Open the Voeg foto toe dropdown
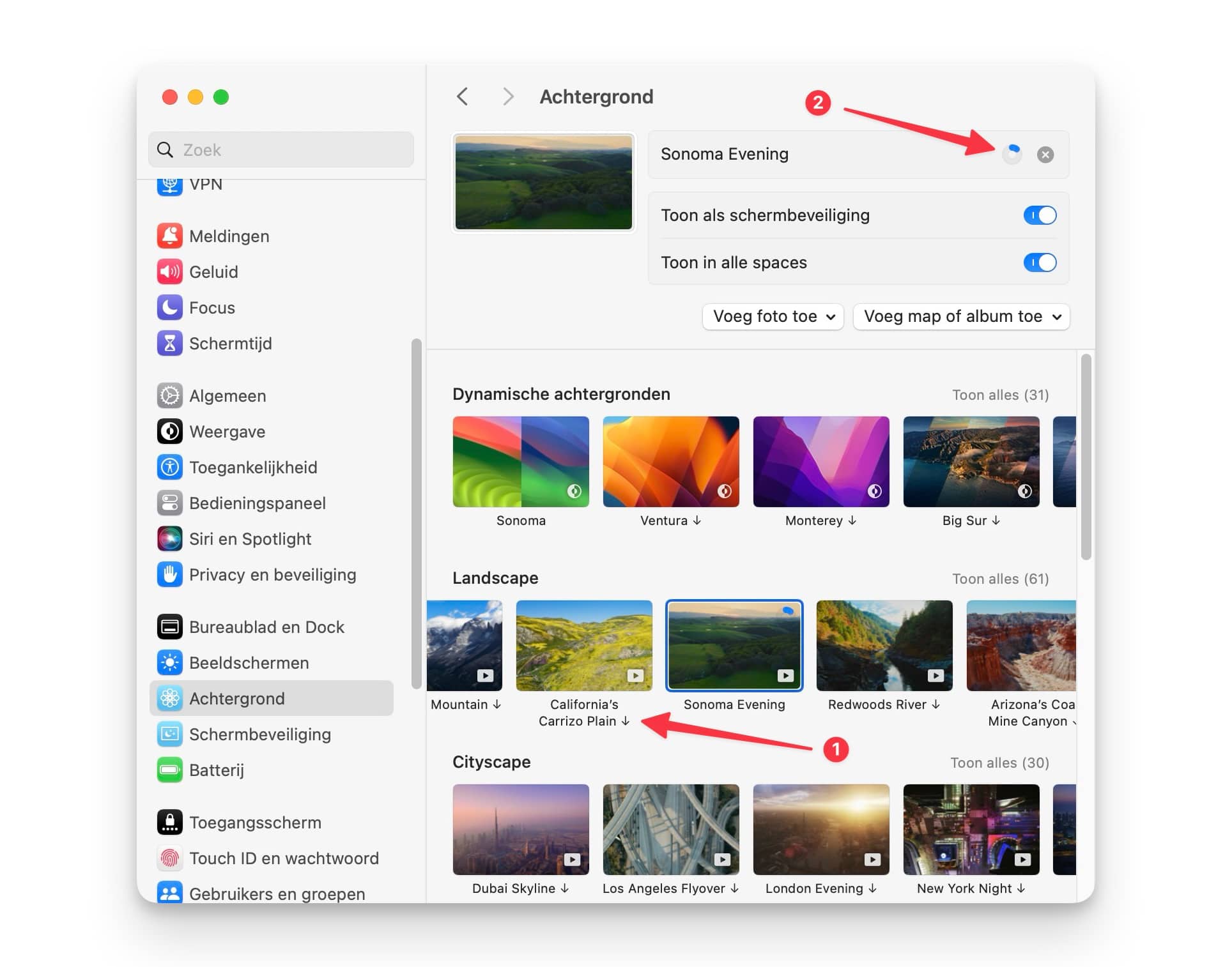This screenshot has width=1232, height=967. pos(773,317)
